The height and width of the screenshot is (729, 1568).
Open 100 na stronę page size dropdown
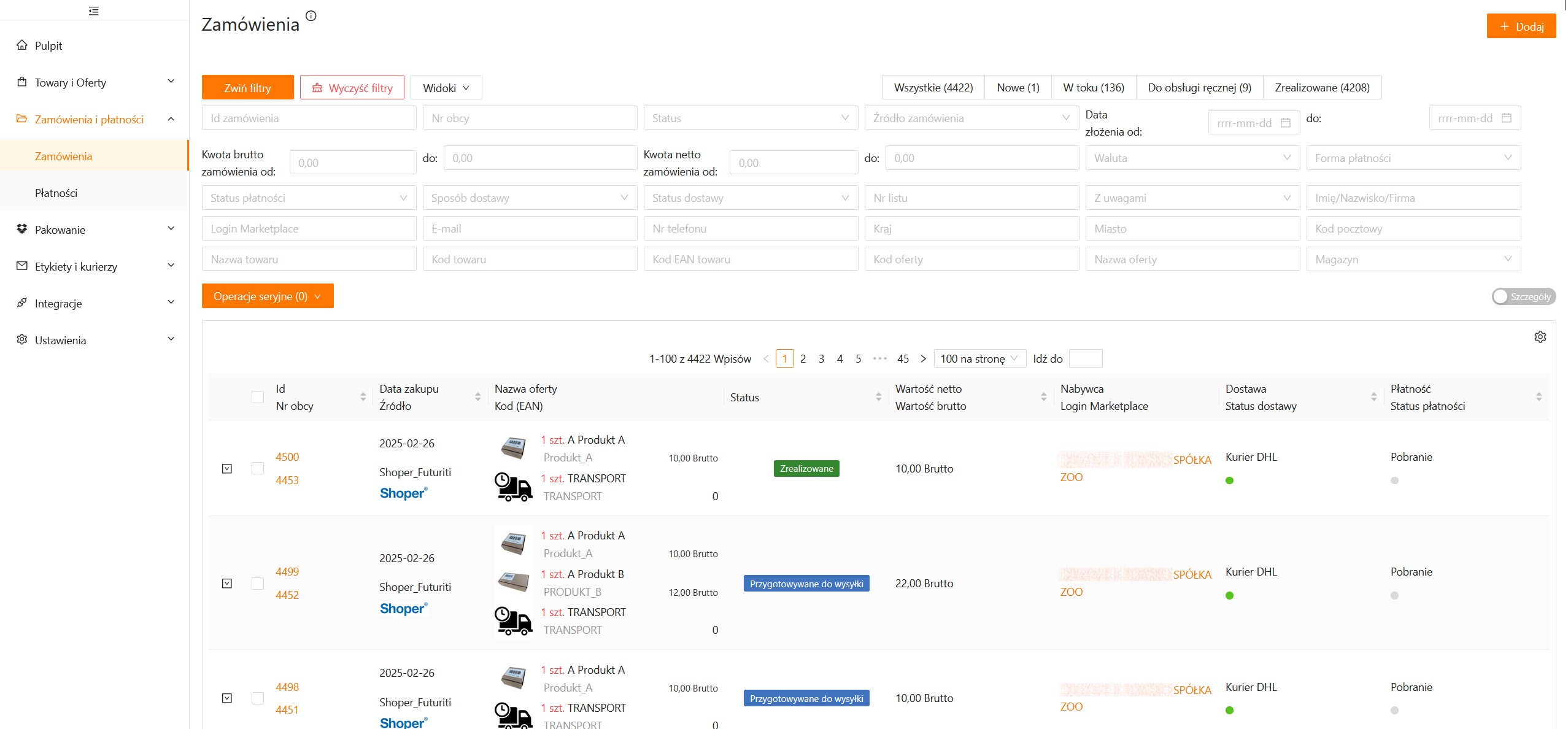click(979, 359)
